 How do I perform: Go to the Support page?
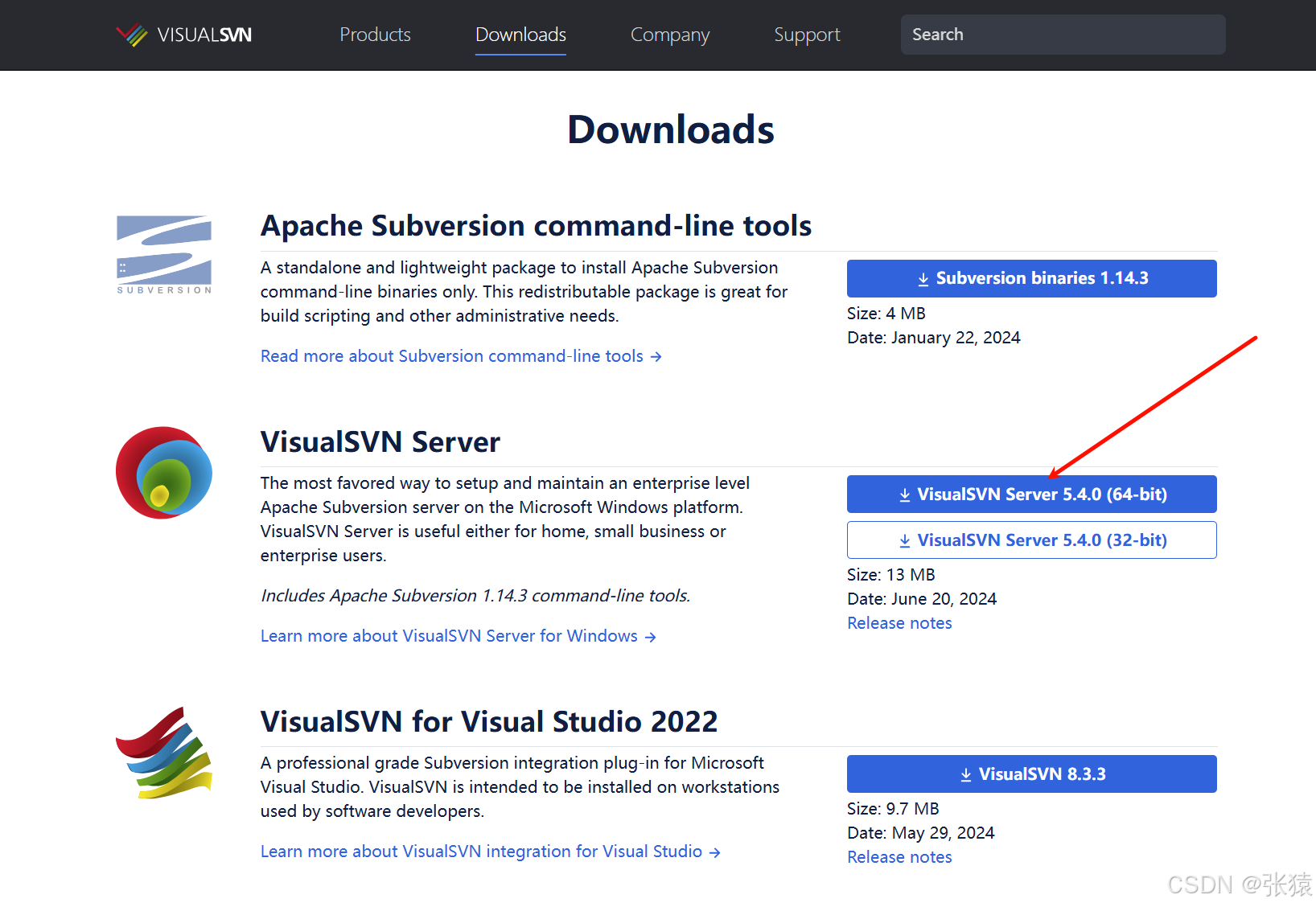[807, 35]
